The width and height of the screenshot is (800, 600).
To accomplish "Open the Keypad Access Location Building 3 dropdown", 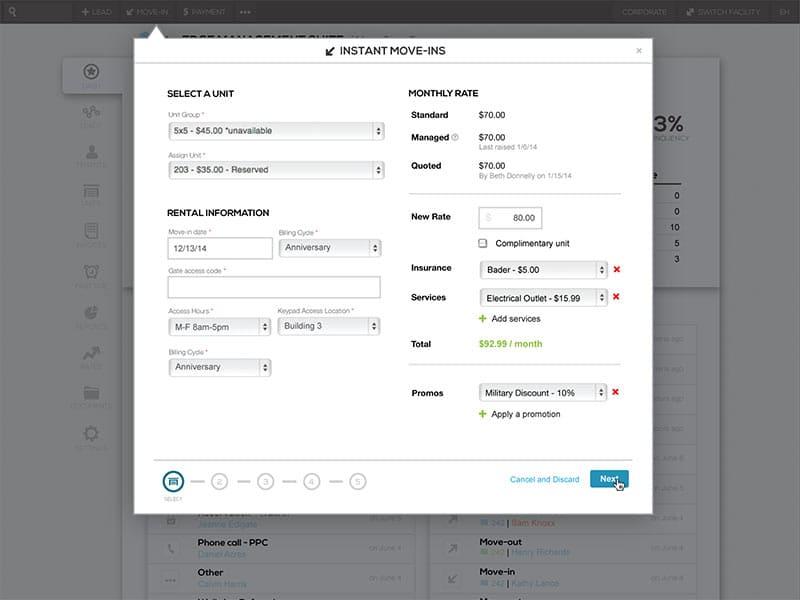I will click(x=329, y=326).
